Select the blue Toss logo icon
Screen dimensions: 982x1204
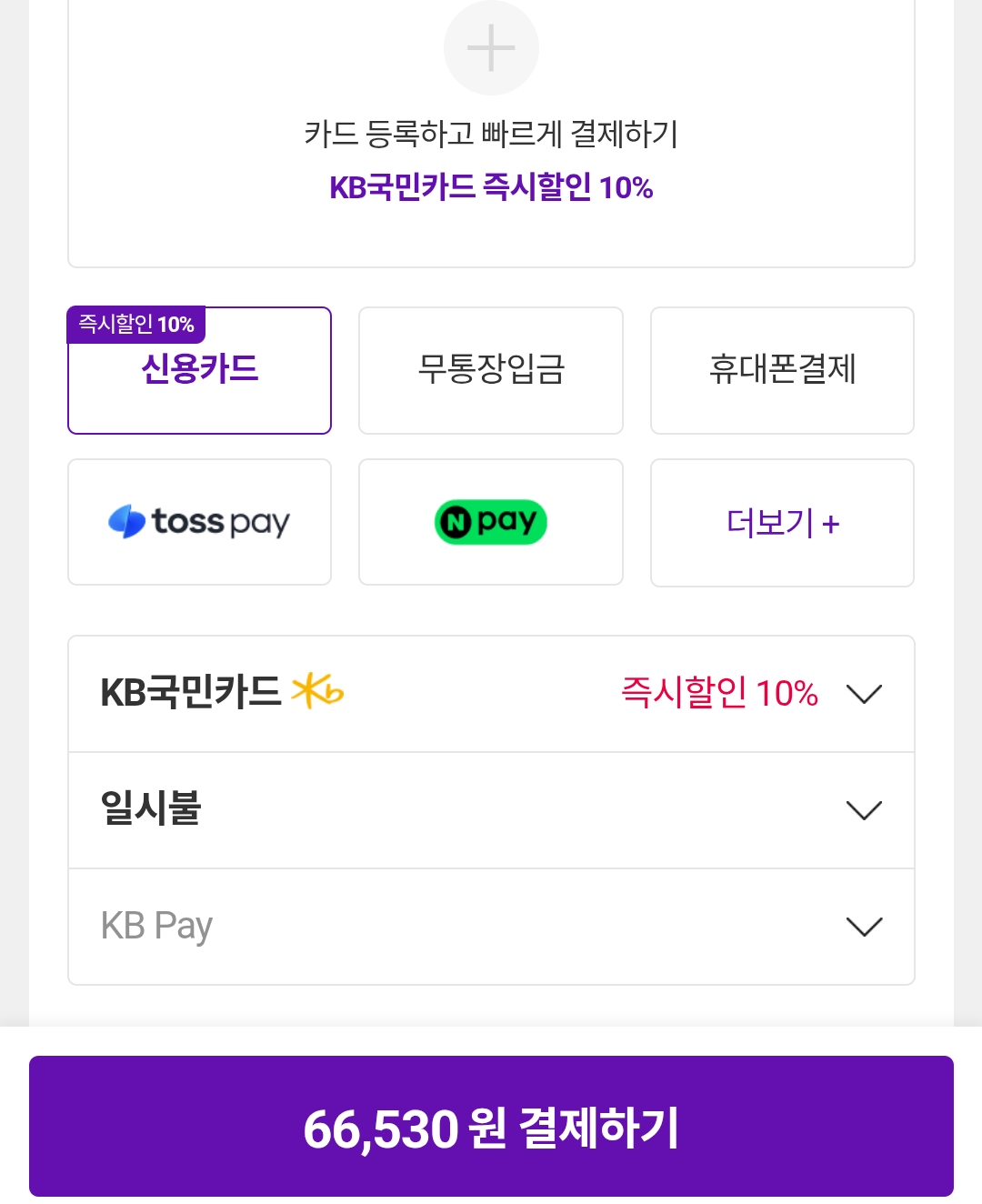pyautogui.click(x=126, y=522)
